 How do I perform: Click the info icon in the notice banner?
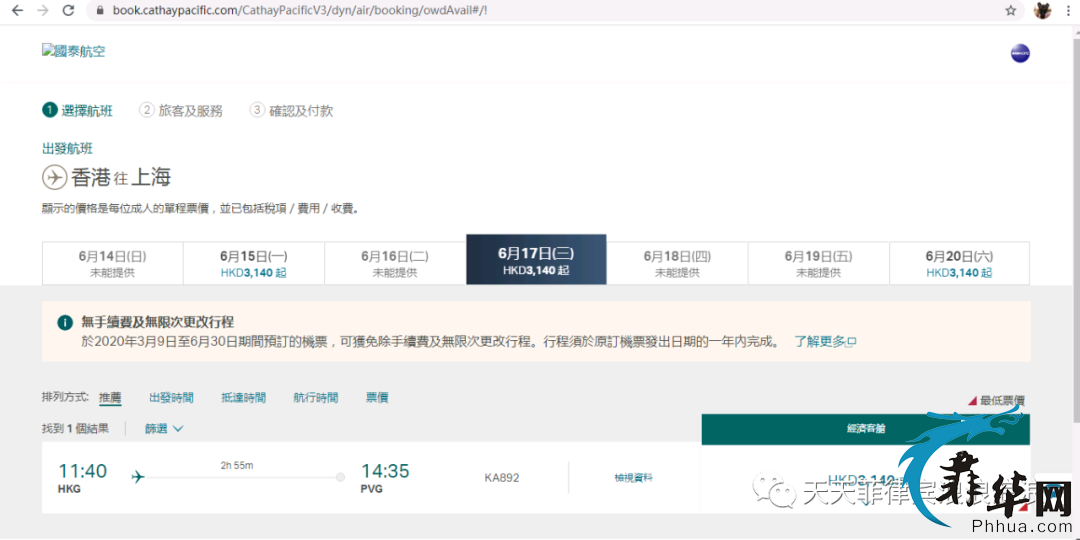coord(65,322)
